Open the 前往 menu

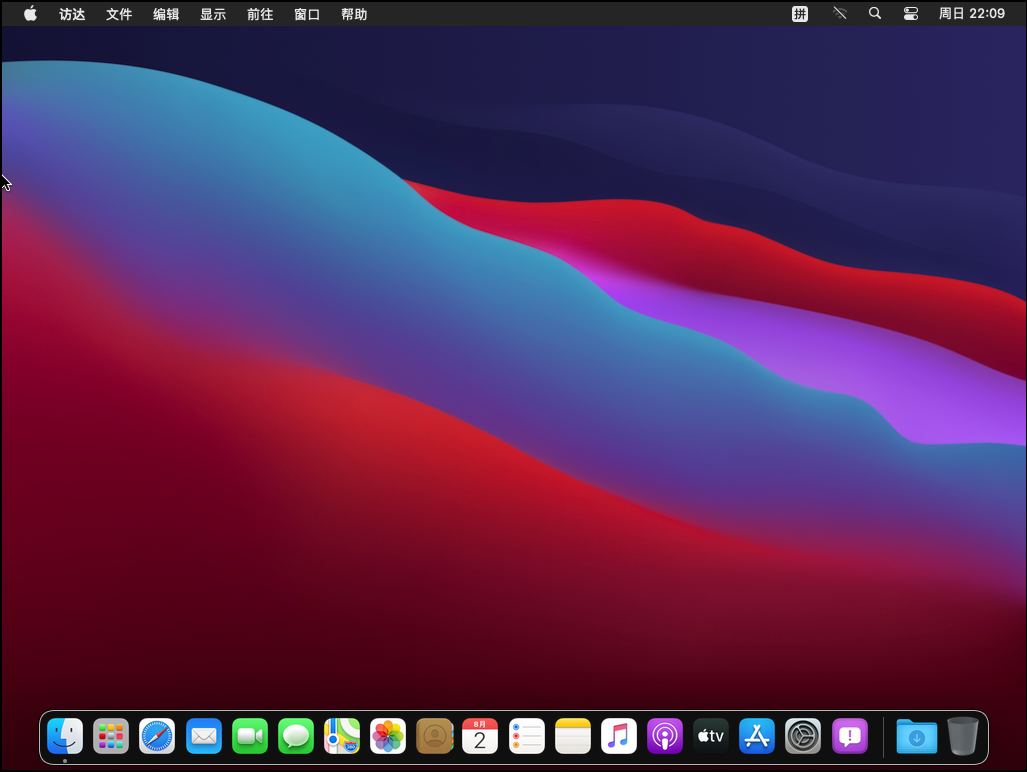coord(260,14)
